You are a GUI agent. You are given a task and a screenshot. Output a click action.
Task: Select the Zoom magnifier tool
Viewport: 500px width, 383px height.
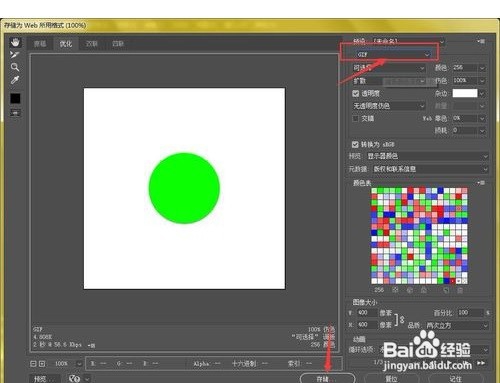[x=15, y=67]
